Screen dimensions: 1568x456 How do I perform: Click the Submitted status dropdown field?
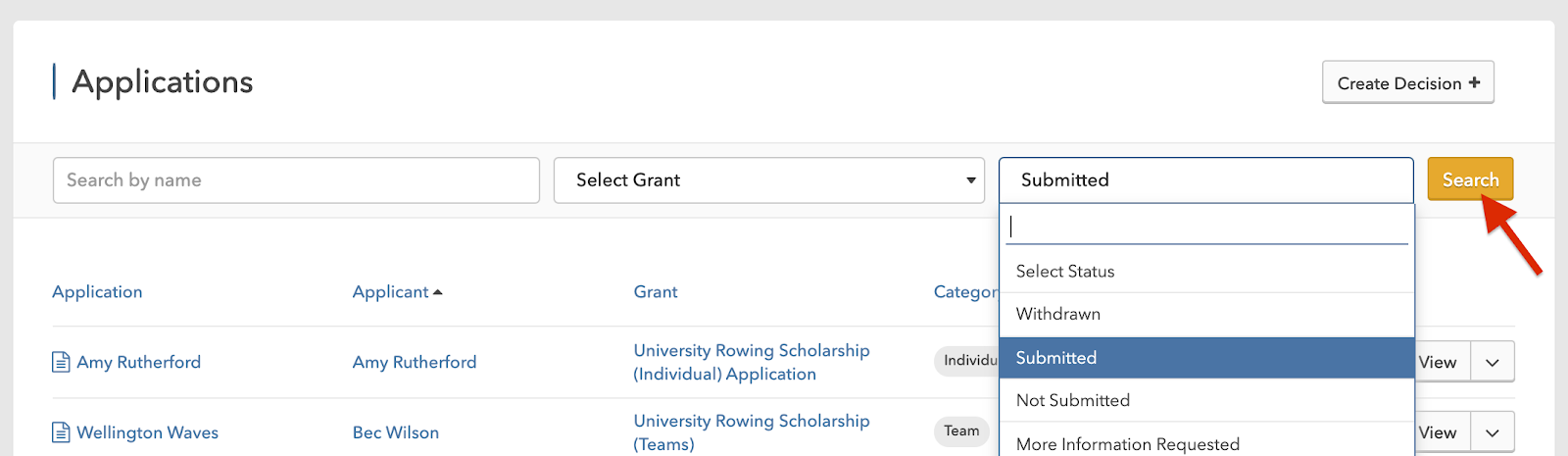click(1205, 180)
